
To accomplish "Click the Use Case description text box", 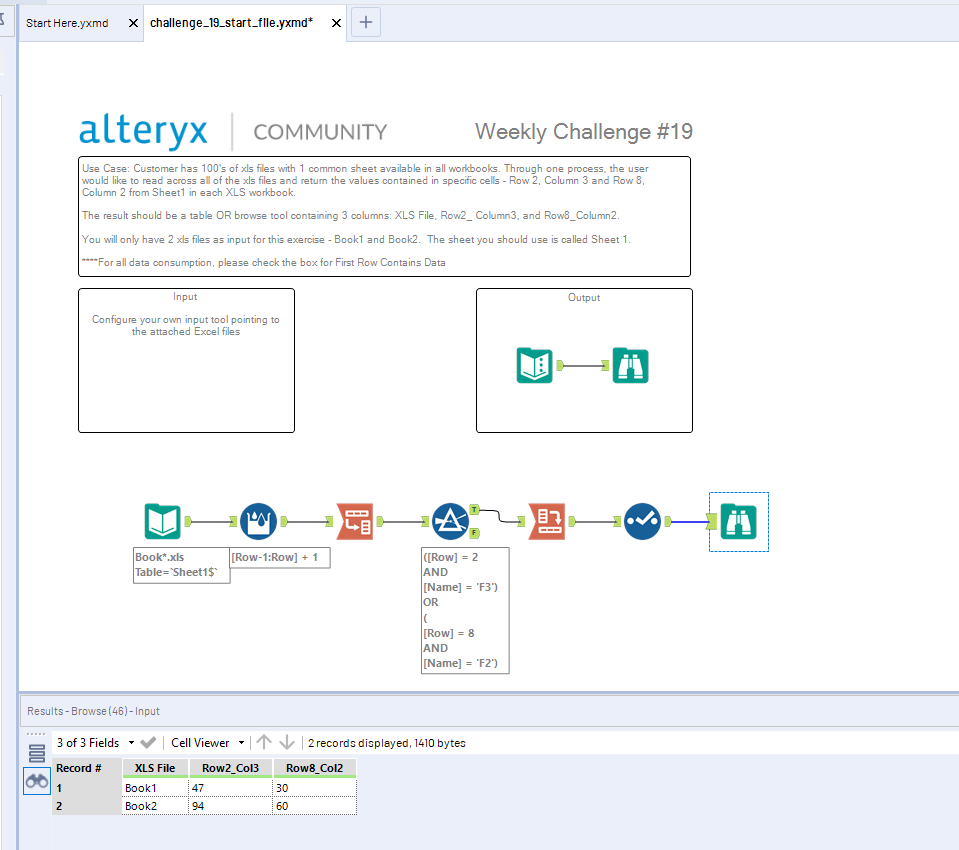I will pos(385,216).
